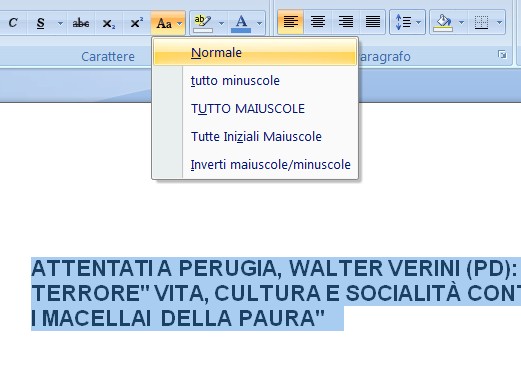Open the line spacing options
This screenshot has height=378, width=521.
pyautogui.click(x=407, y=22)
